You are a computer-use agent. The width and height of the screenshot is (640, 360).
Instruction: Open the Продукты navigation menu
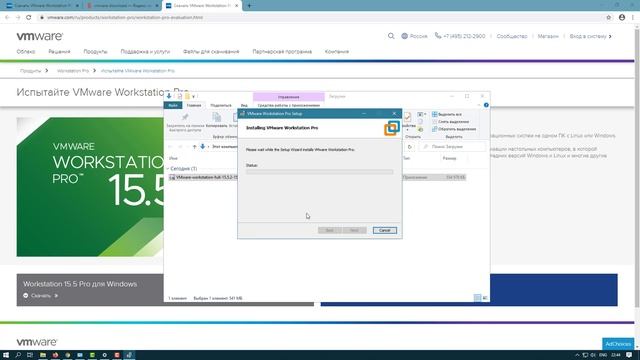coord(95,52)
